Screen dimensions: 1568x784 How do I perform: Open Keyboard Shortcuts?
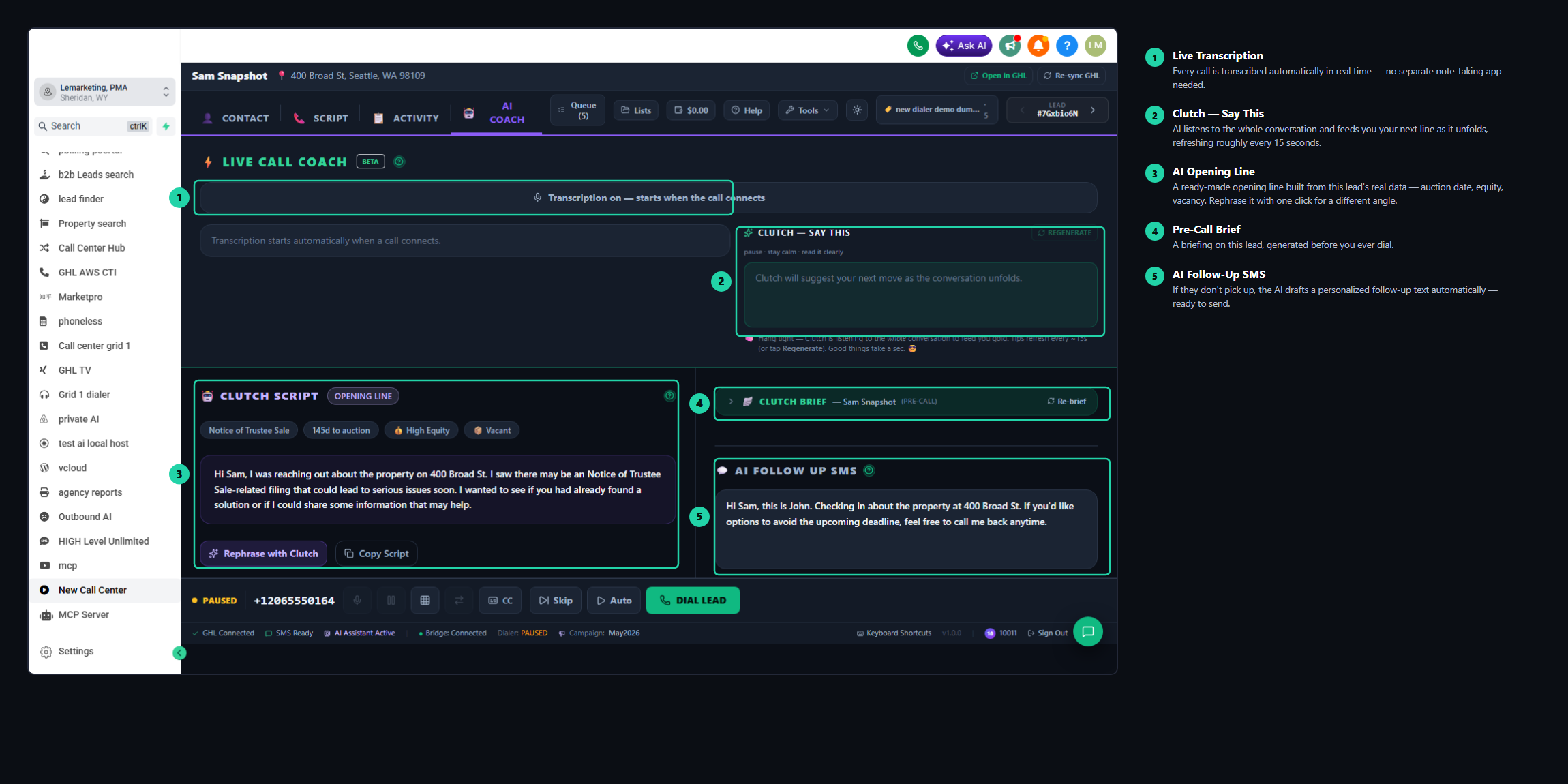point(894,633)
